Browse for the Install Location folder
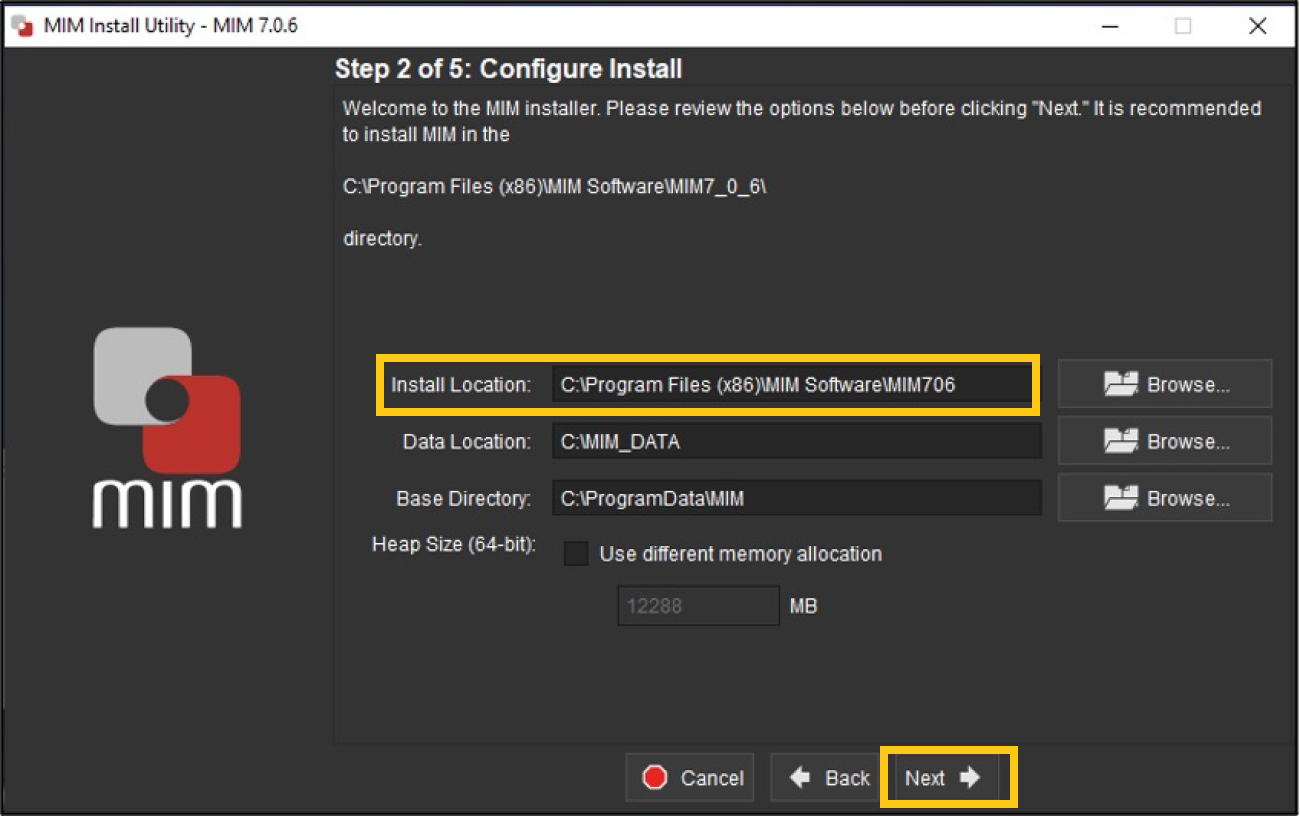The height and width of the screenshot is (816, 1300). point(1165,384)
